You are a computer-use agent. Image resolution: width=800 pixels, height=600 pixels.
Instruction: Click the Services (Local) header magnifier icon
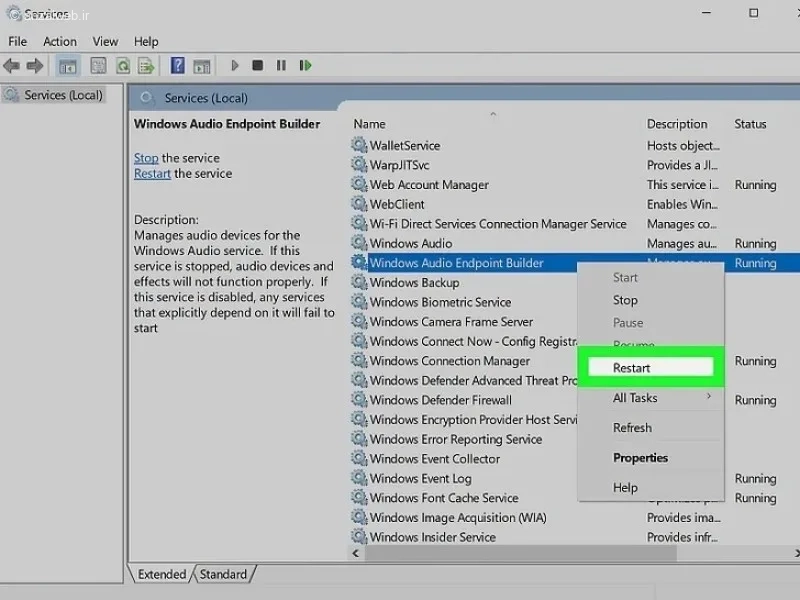tap(147, 97)
